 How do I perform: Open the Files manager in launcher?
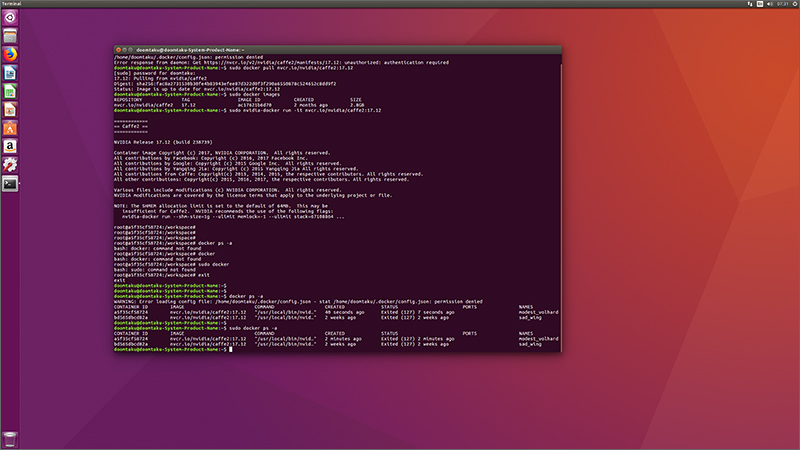click(x=10, y=36)
